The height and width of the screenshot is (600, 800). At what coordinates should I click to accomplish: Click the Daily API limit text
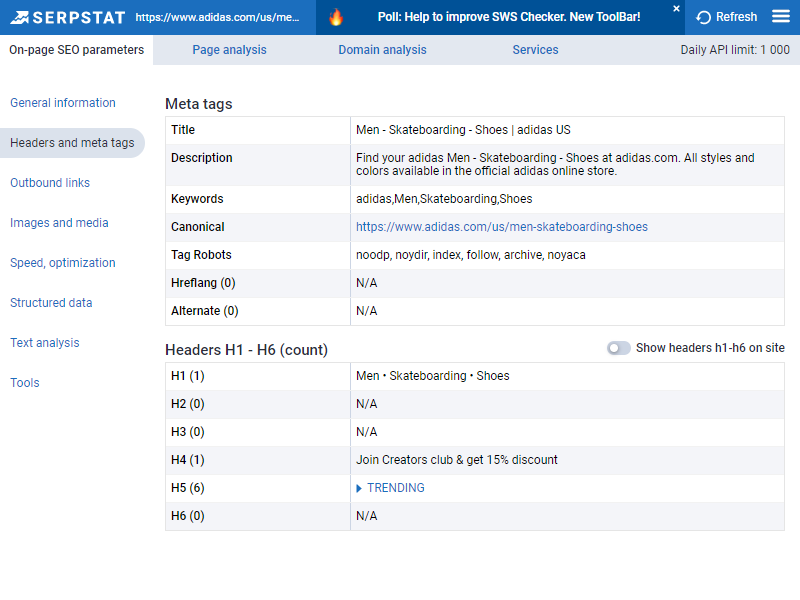(735, 49)
